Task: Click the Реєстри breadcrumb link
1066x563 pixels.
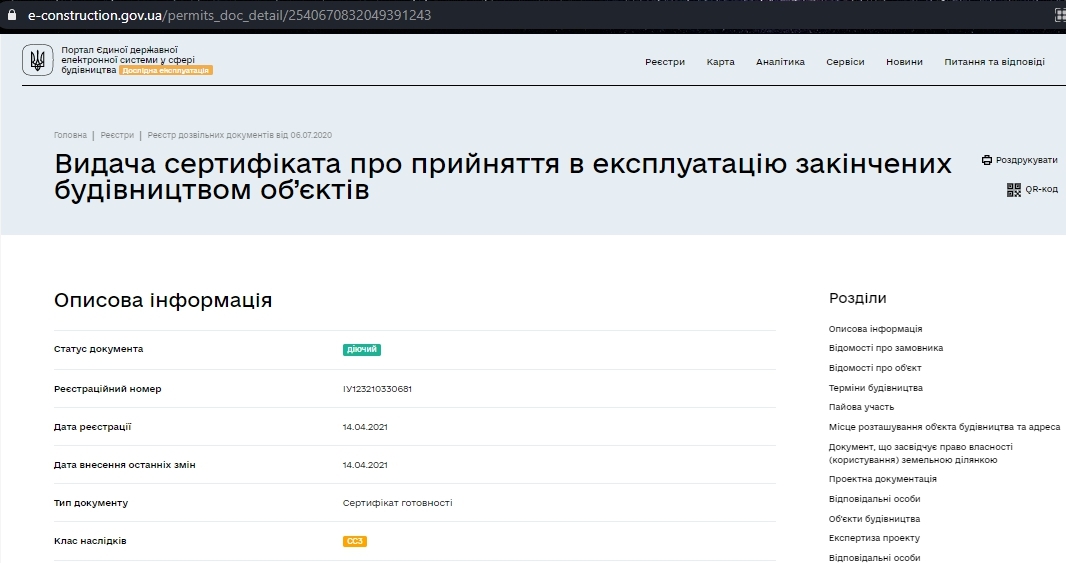Action: coord(117,135)
